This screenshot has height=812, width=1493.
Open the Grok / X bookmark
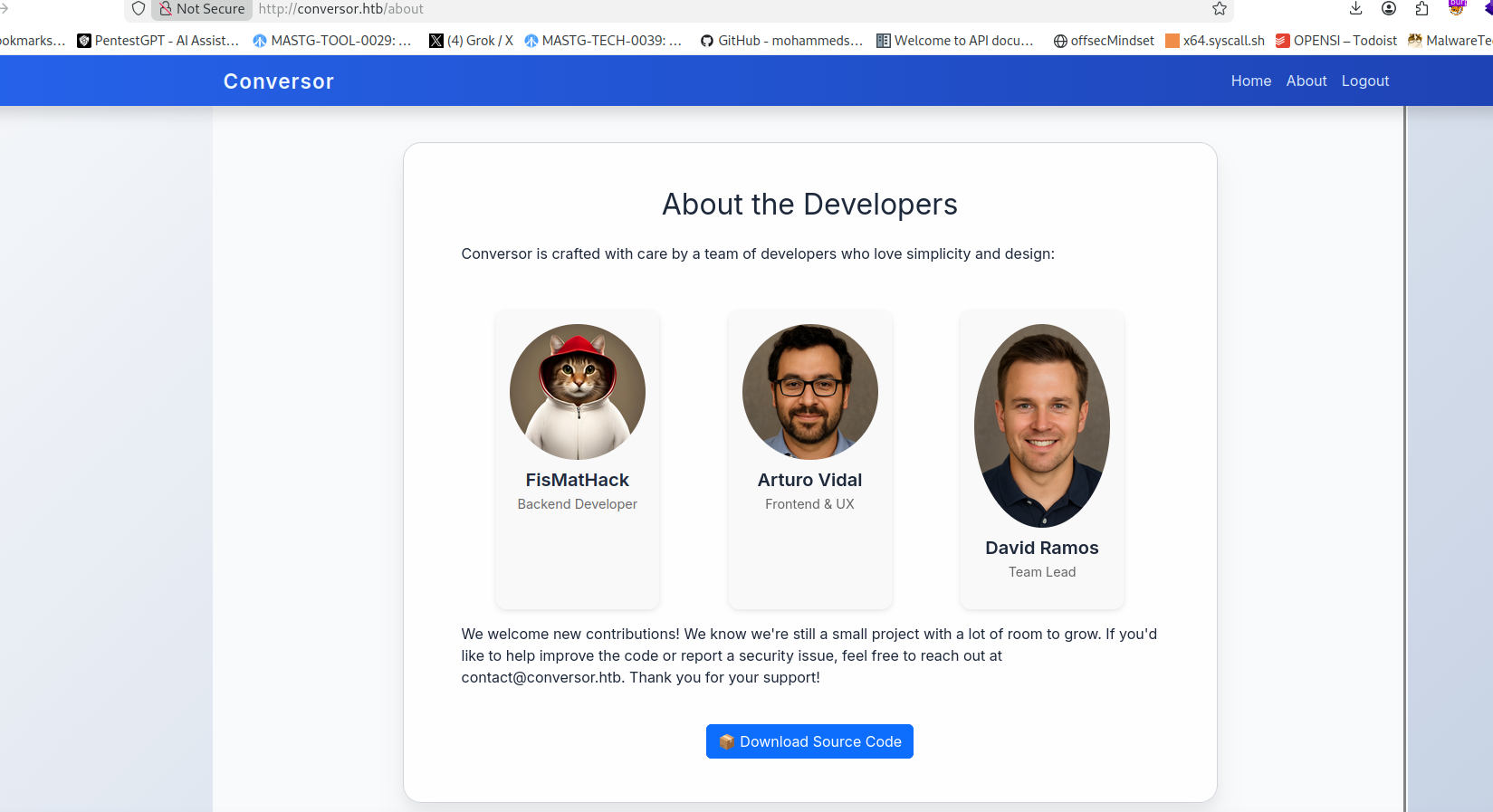[x=471, y=41]
